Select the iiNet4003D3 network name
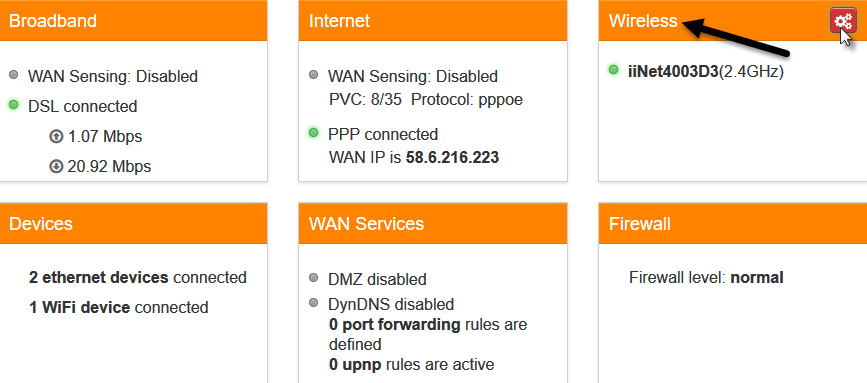Viewport: 867px width, 383px height. (673, 71)
